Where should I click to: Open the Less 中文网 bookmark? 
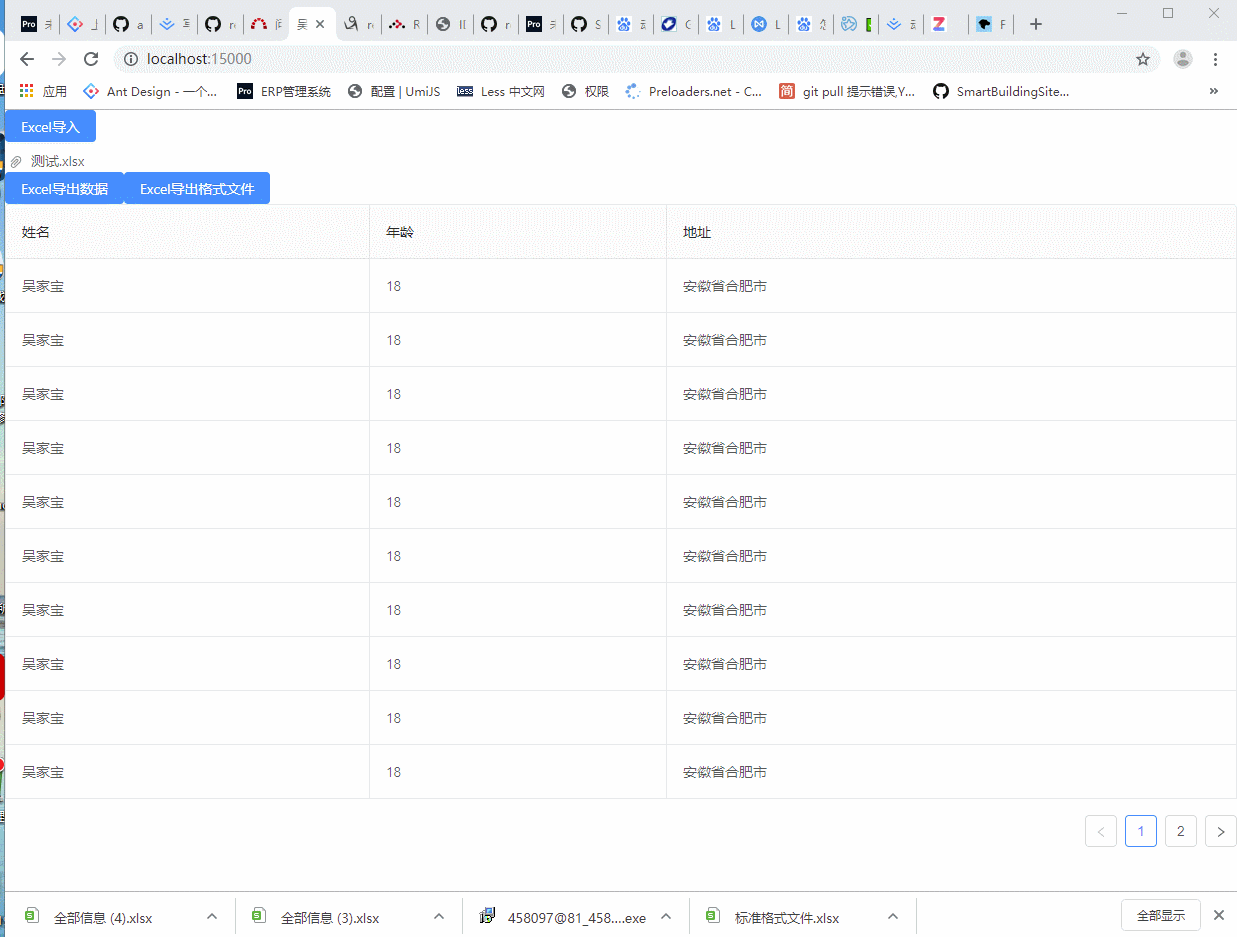click(x=501, y=91)
